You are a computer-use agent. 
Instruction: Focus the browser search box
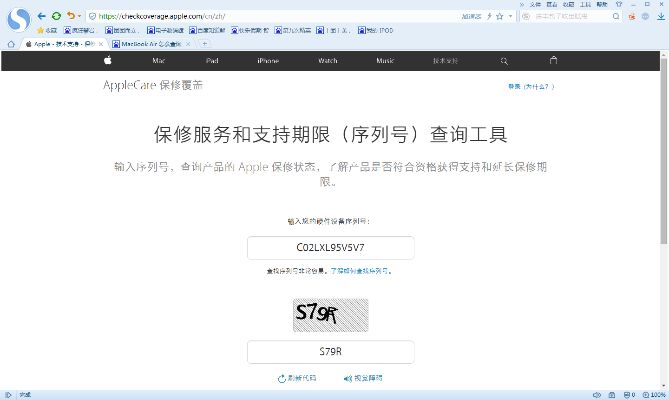tap(572, 16)
